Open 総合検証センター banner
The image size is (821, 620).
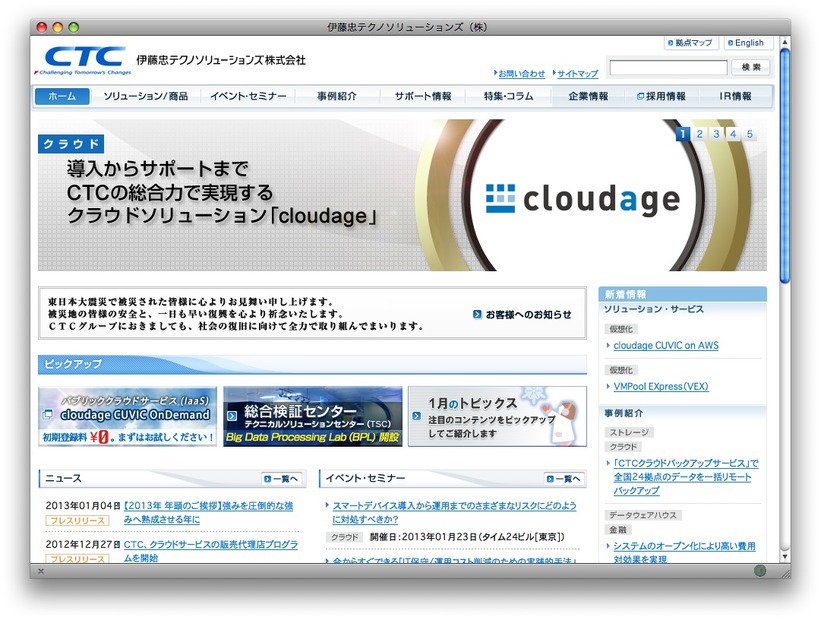tap(313, 416)
